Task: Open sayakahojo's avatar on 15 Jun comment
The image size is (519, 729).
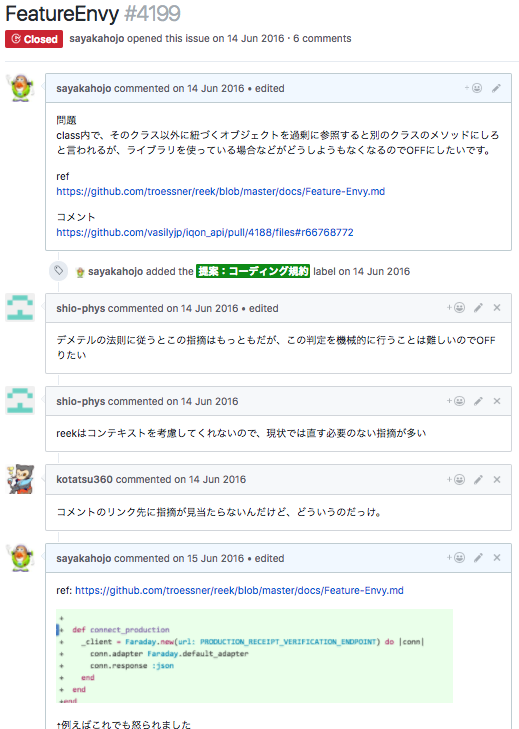Action: 20,557
